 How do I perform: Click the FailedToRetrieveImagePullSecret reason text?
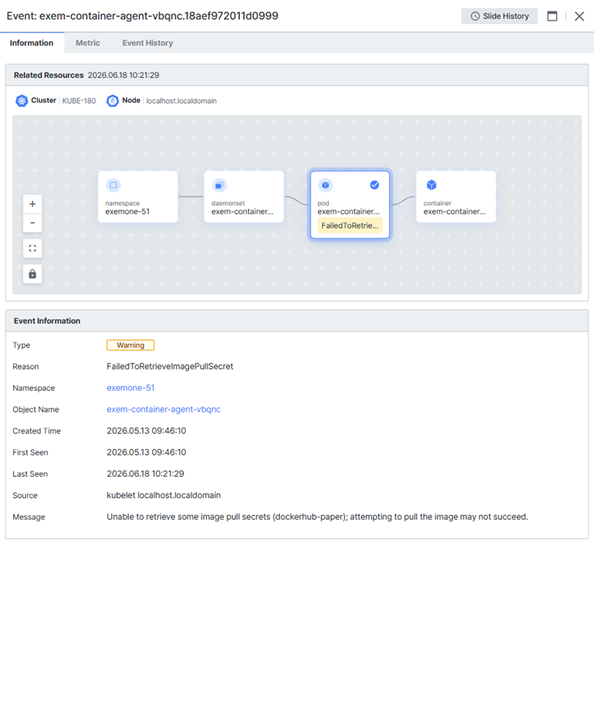click(x=170, y=367)
